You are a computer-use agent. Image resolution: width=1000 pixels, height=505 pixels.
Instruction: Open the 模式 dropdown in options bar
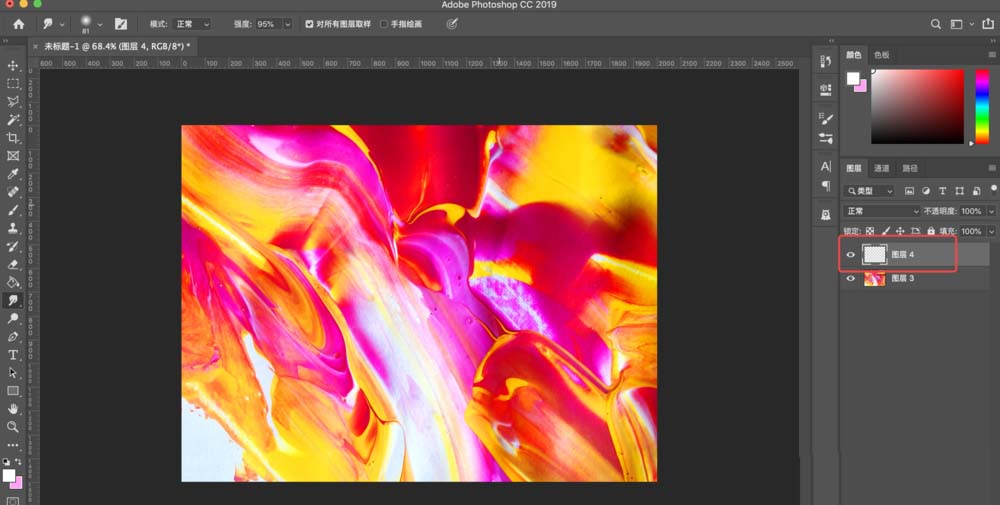(193, 23)
